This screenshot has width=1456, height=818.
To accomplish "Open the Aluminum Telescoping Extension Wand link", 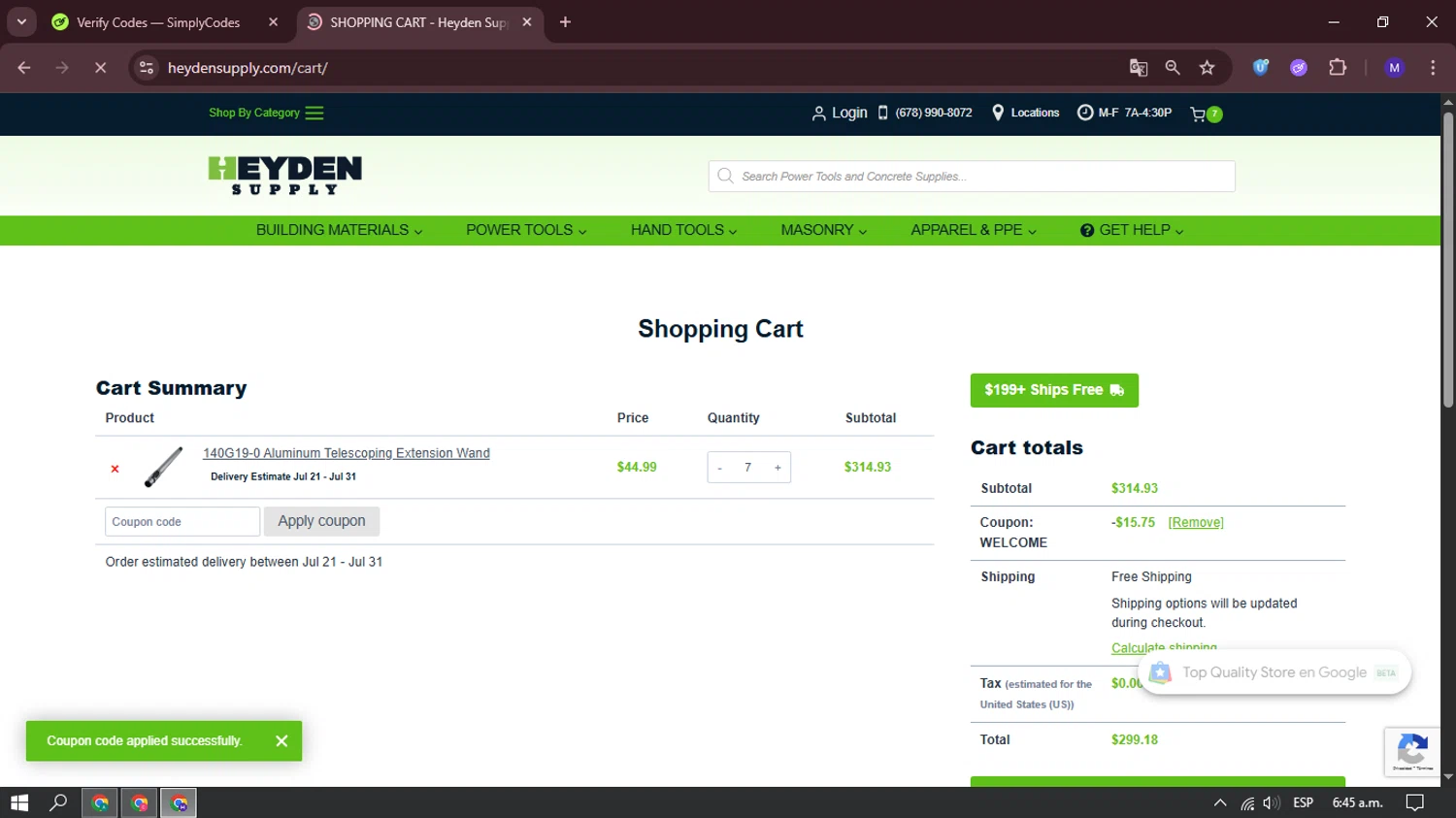I will point(347,453).
